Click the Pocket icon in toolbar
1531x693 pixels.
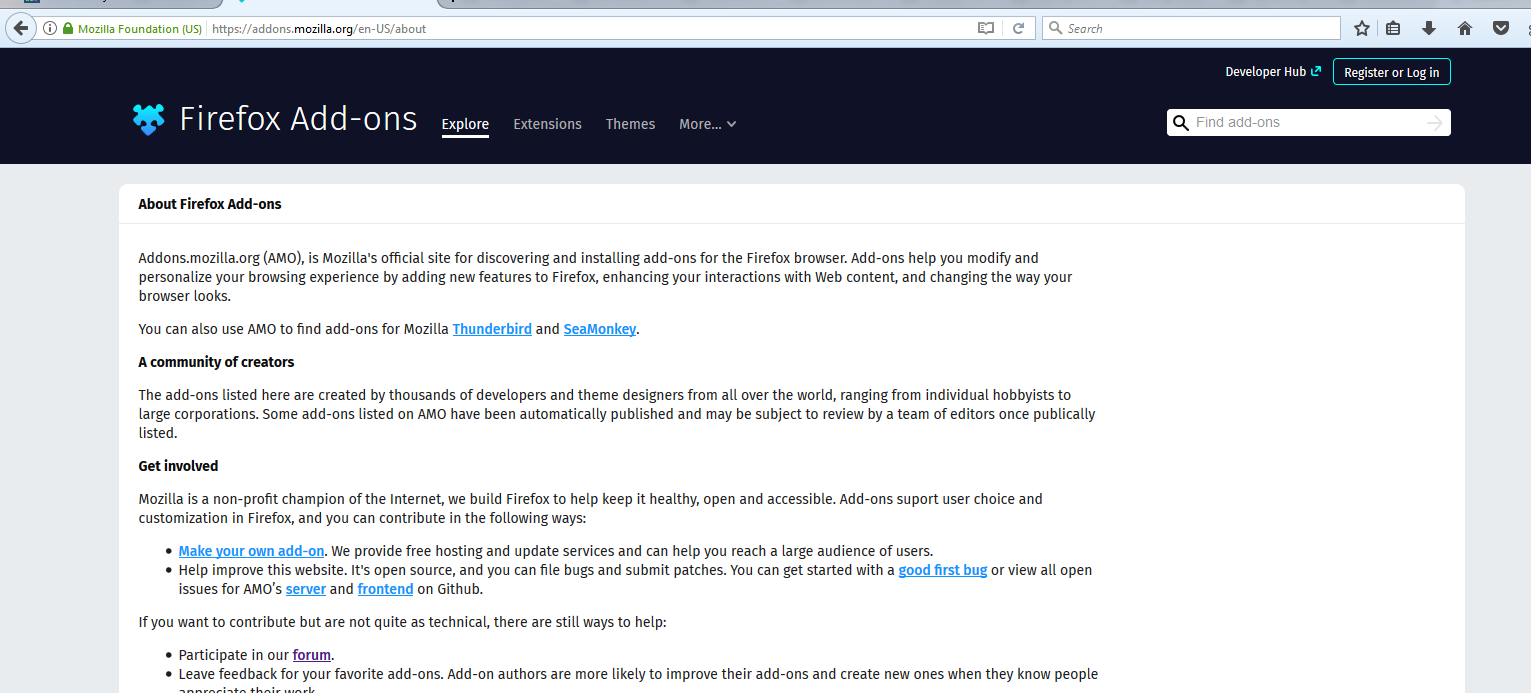coord(1501,29)
